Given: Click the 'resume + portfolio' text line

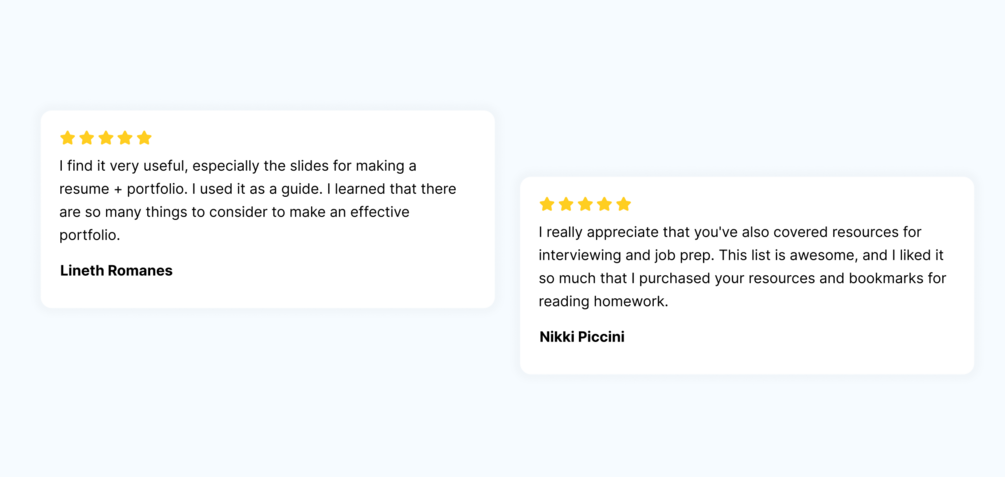Looking at the screenshot, I should (257, 189).
